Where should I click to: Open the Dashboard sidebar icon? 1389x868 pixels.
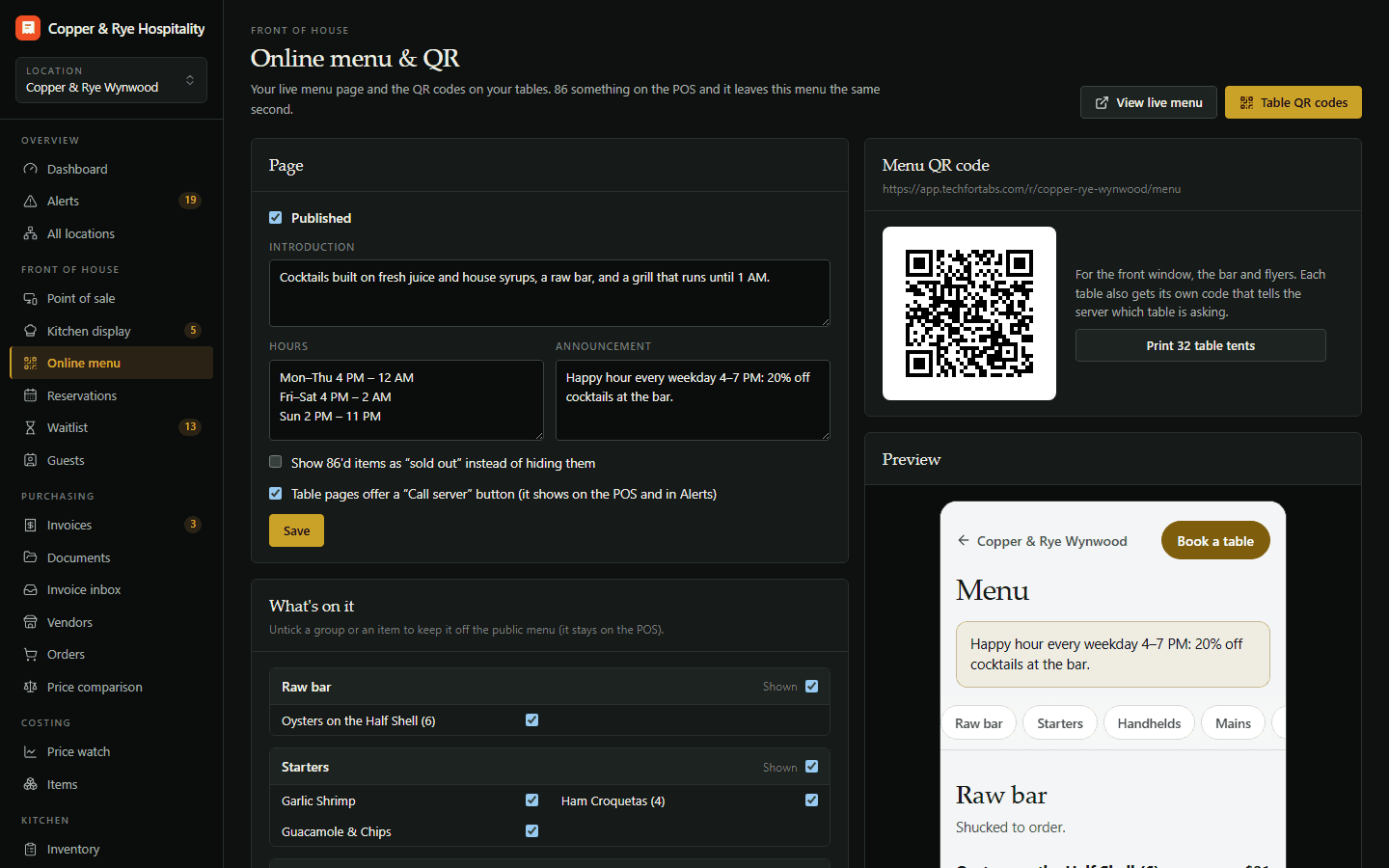click(x=30, y=169)
